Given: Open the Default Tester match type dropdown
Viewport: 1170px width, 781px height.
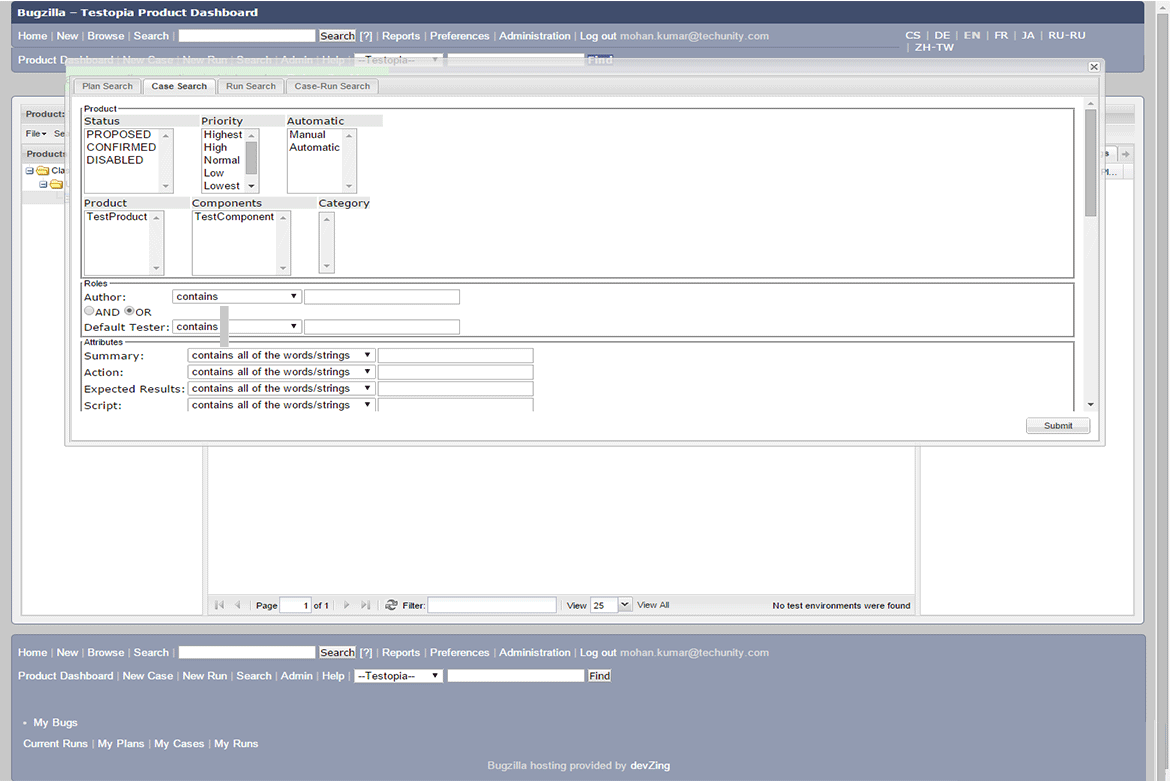Looking at the screenshot, I should pos(237,327).
